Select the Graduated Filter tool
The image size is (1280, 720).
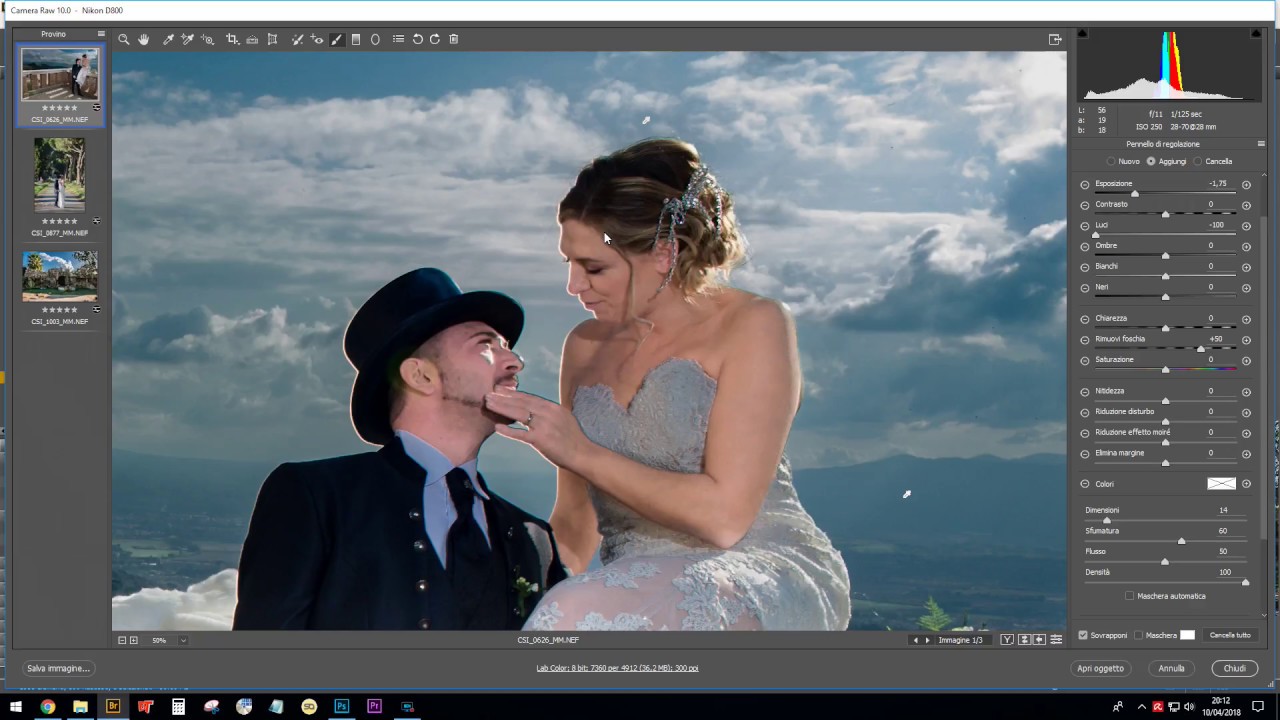click(356, 39)
